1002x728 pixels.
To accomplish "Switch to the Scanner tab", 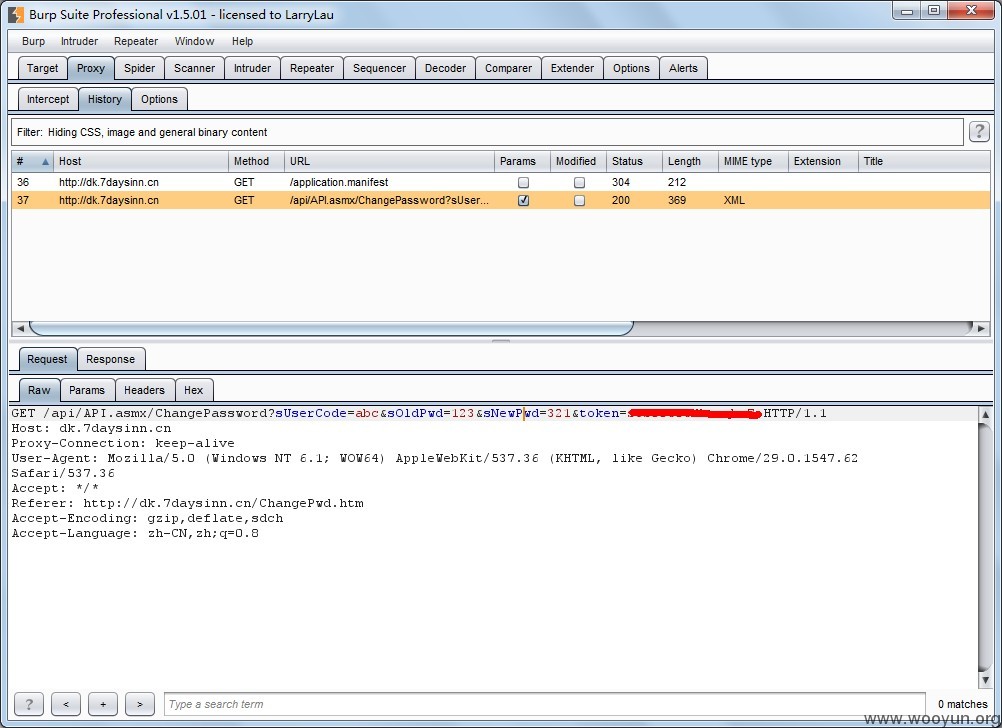I will tap(194, 68).
